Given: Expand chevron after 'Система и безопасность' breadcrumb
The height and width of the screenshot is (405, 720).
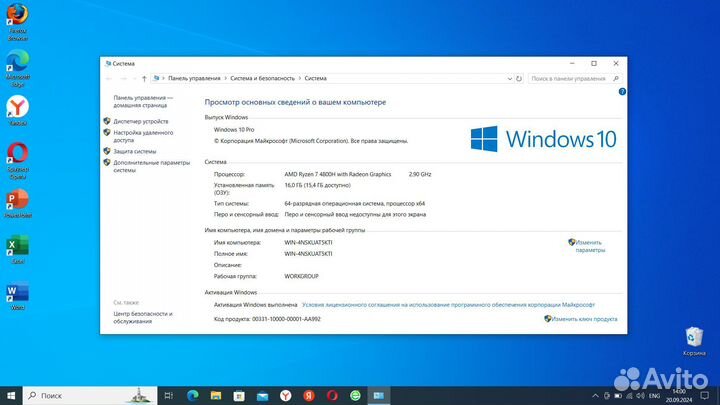Looking at the screenshot, I should (x=300, y=79).
